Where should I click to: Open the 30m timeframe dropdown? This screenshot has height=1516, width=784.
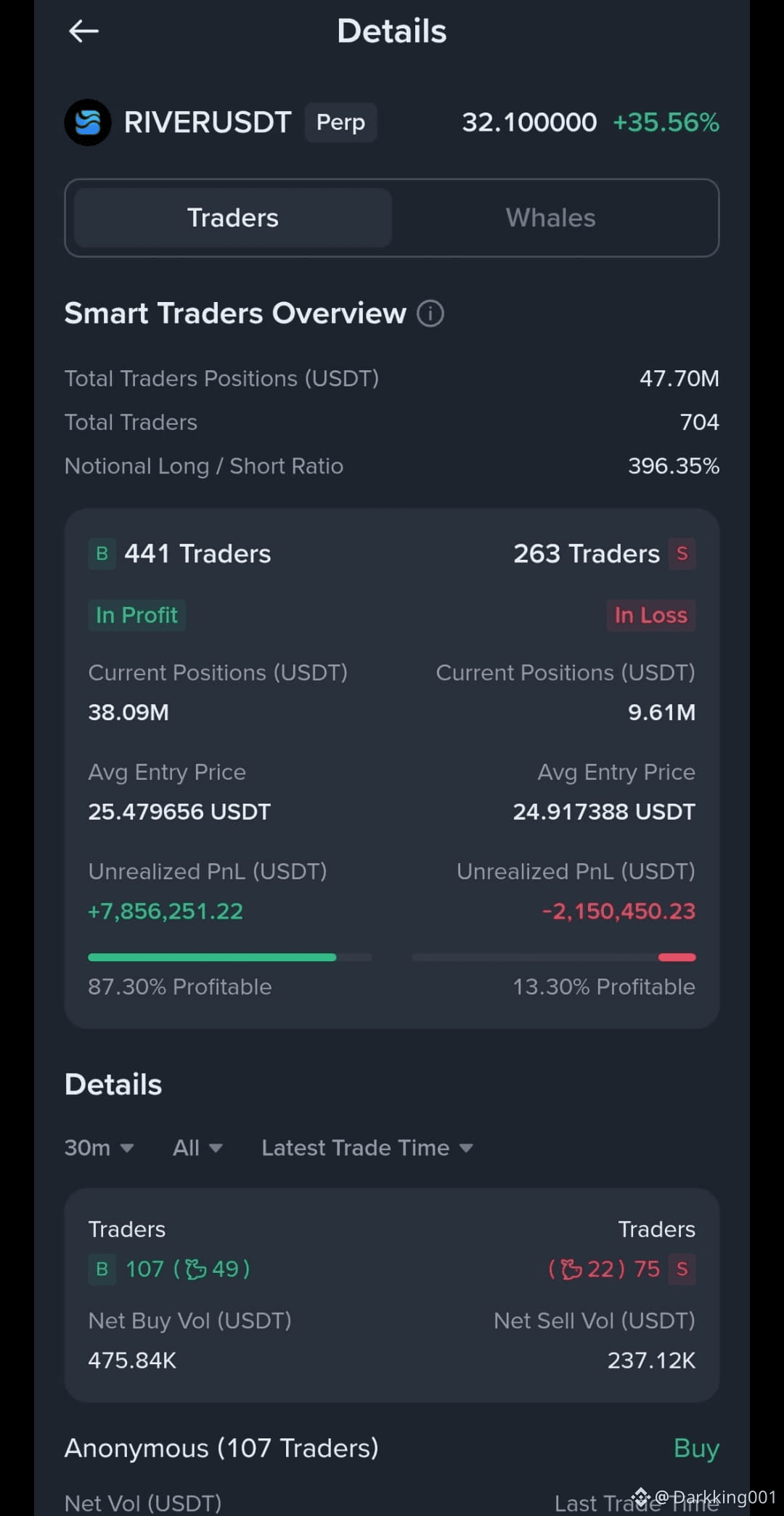[x=99, y=1148]
